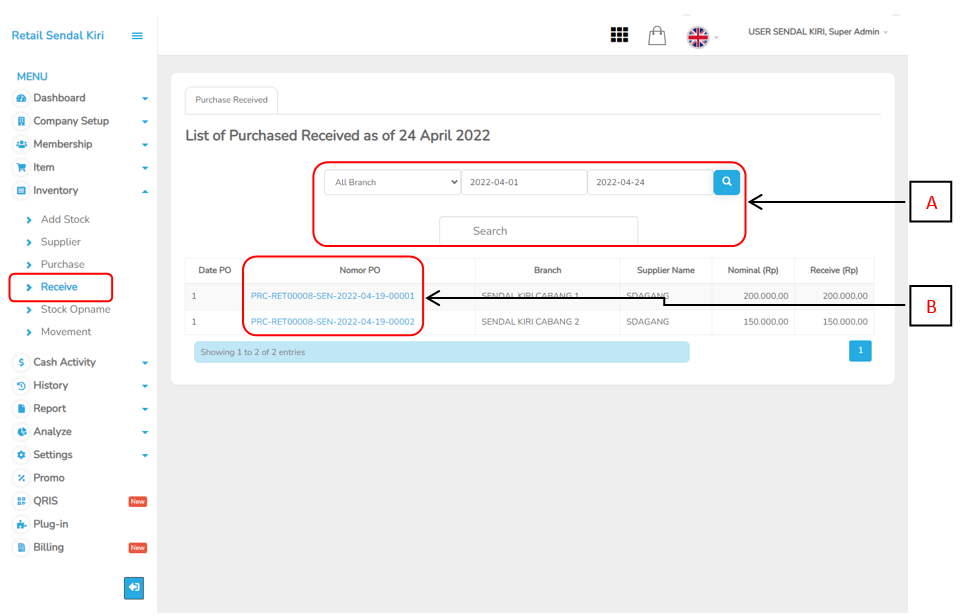Expand the Report menu arrow

pos(145,409)
